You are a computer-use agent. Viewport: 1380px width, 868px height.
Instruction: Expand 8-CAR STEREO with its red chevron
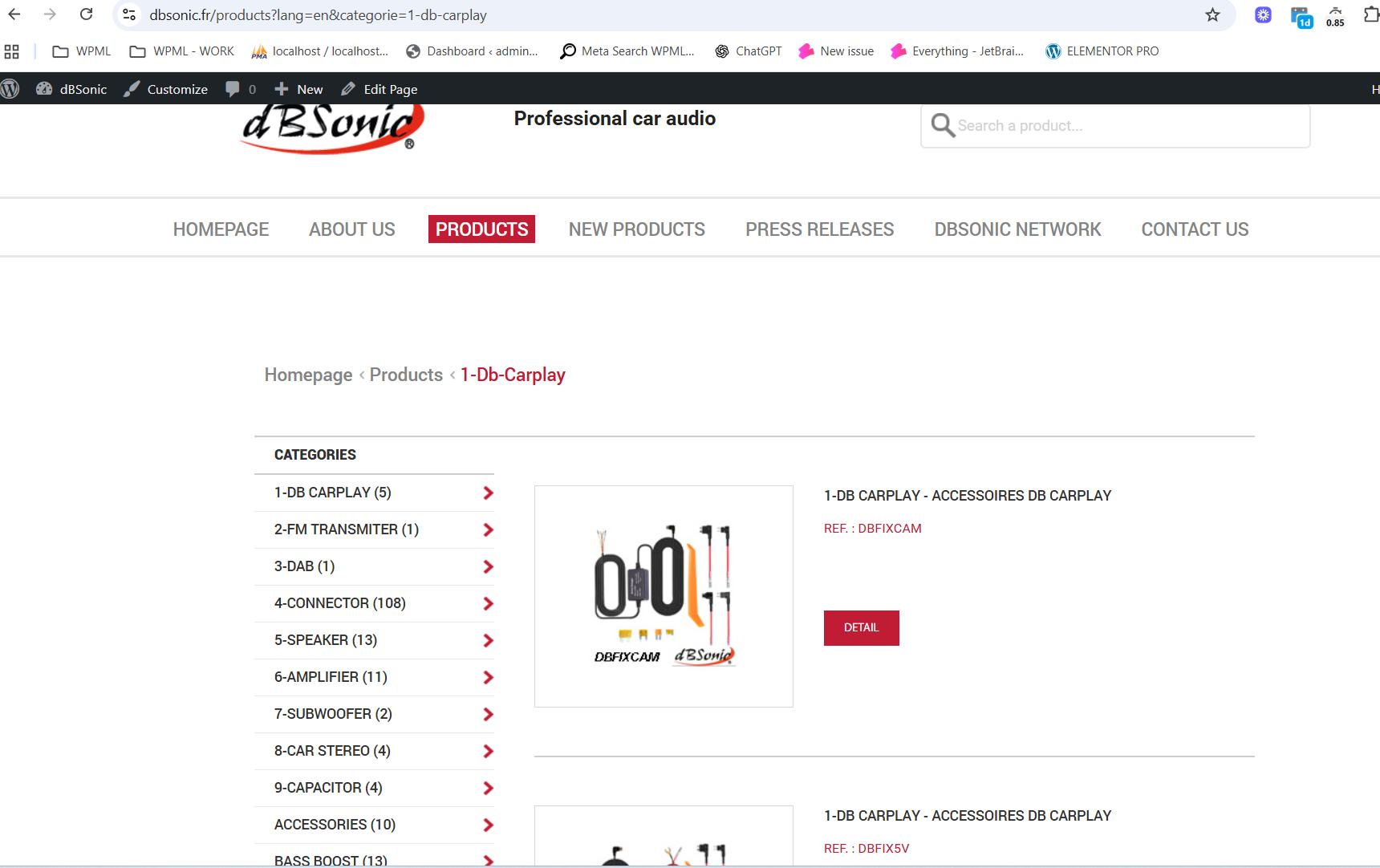pyautogui.click(x=488, y=752)
